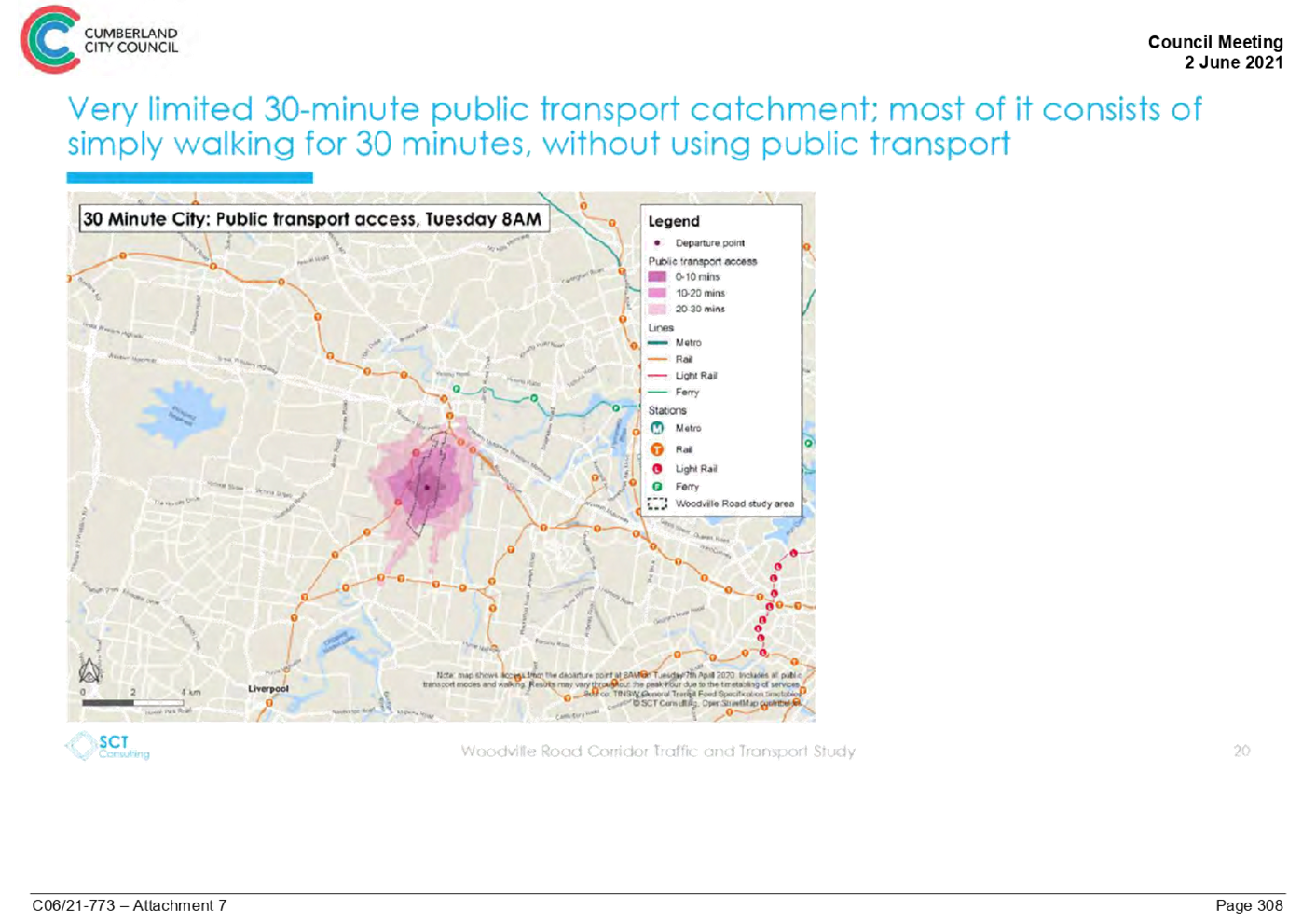Click the north arrow compass on map
Screen dimensions: 1316x924
coord(90,670)
